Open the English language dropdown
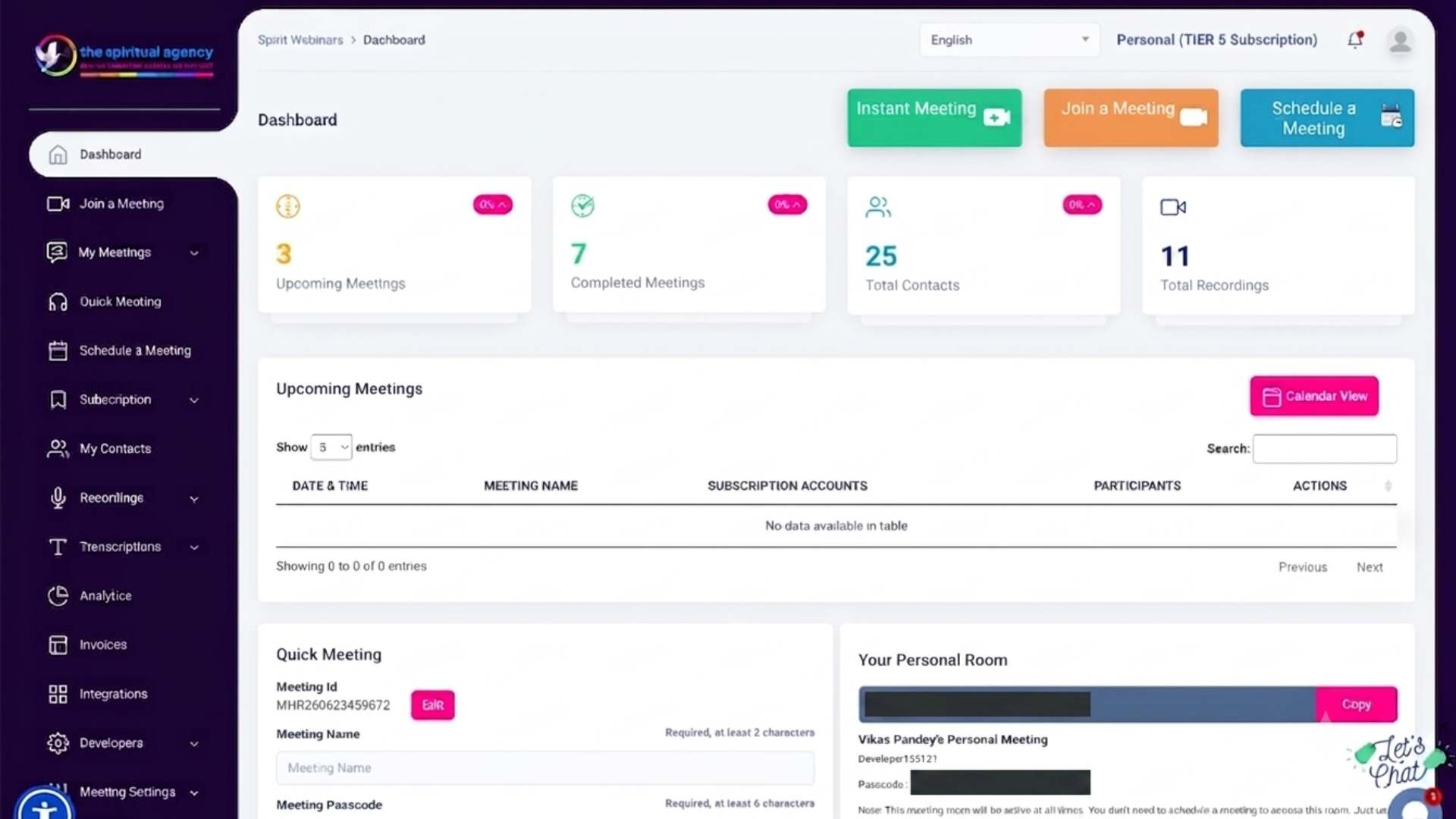1456x819 pixels. click(x=1009, y=39)
